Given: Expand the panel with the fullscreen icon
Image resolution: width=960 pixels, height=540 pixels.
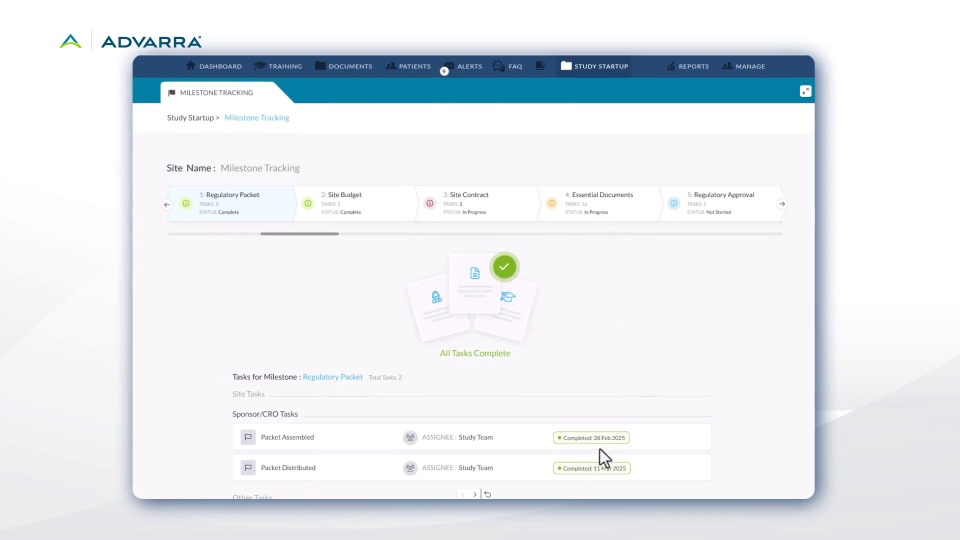Looking at the screenshot, I should tap(805, 91).
